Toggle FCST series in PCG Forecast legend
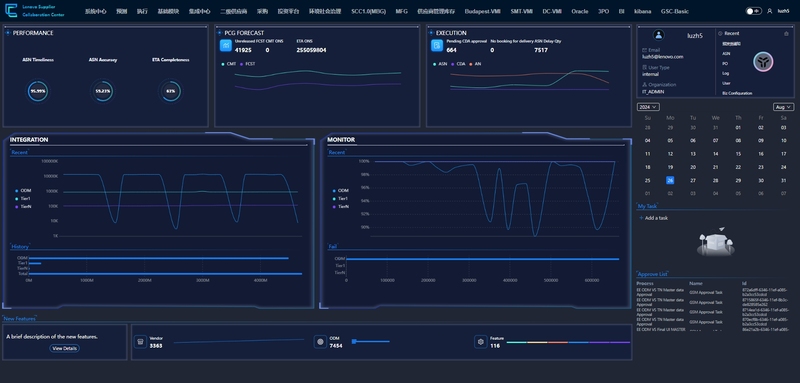Viewport: 800px width, 383px height. pyautogui.click(x=247, y=64)
